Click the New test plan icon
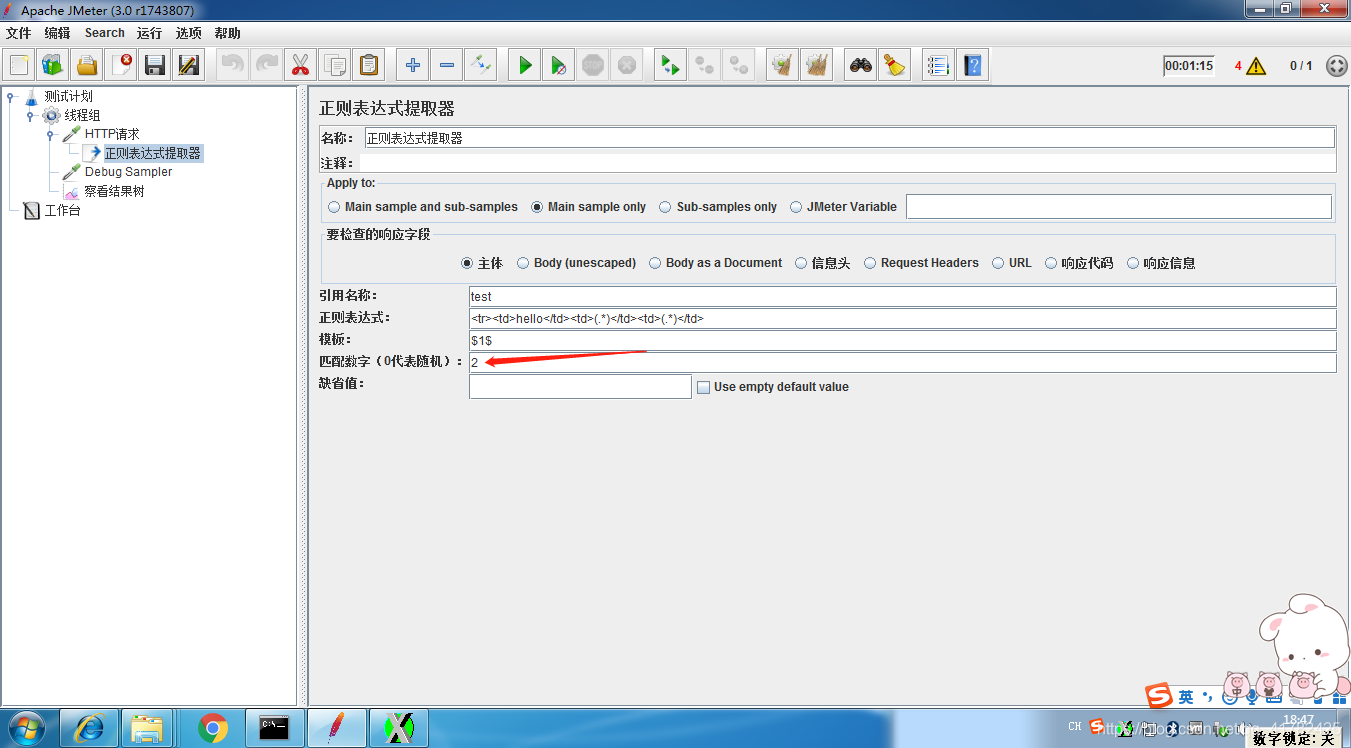Image resolution: width=1351 pixels, height=748 pixels. [x=19, y=66]
